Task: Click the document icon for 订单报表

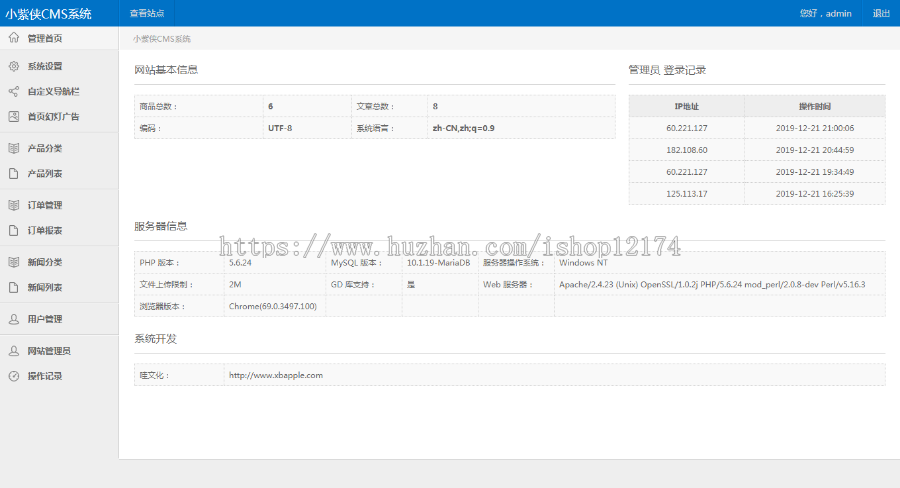Action: tap(14, 230)
